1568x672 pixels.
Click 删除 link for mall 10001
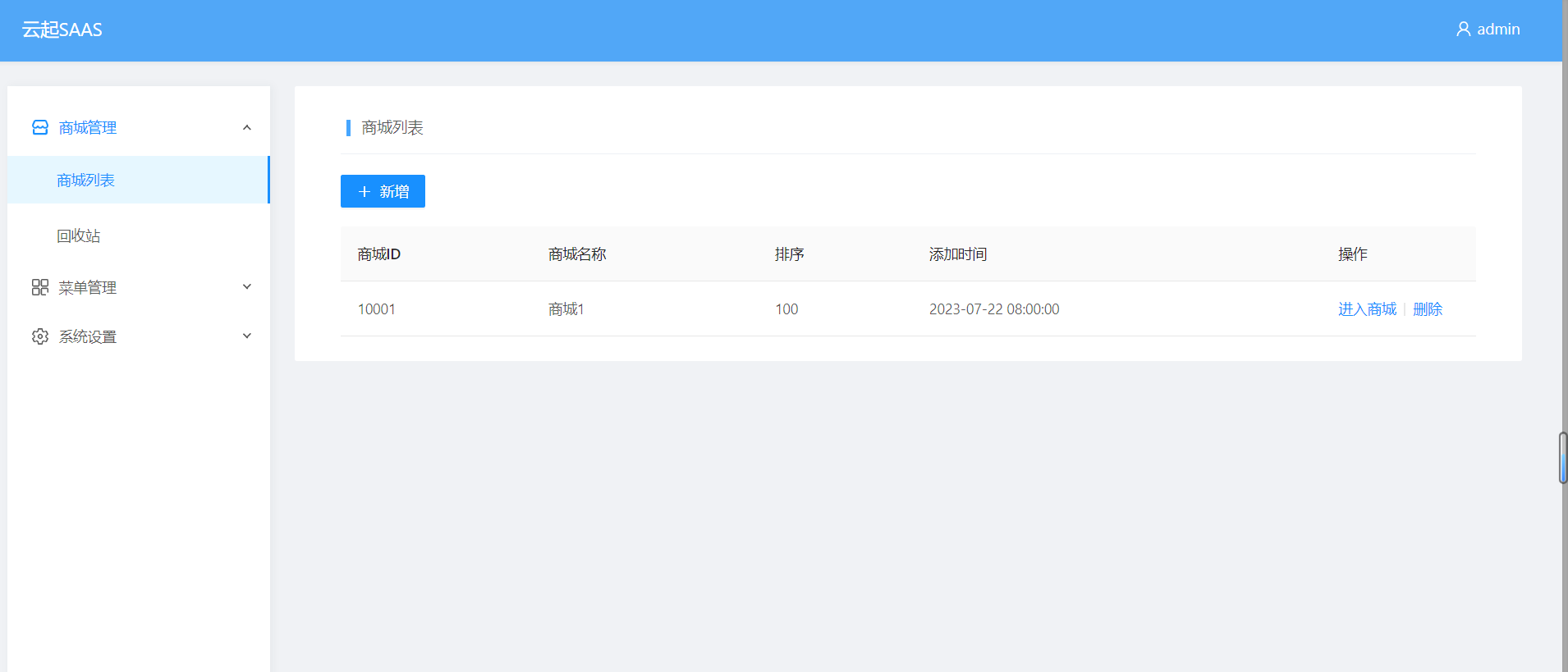click(x=1428, y=309)
